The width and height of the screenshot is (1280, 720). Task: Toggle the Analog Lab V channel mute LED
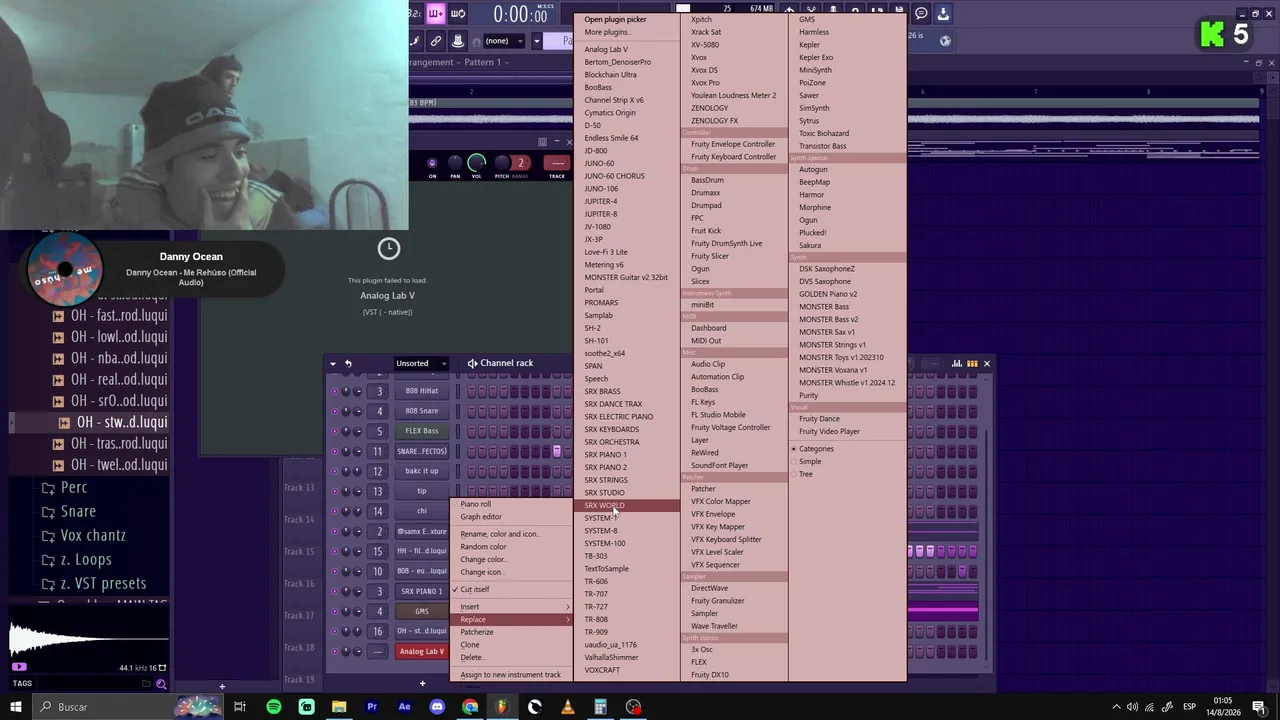click(335, 651)
